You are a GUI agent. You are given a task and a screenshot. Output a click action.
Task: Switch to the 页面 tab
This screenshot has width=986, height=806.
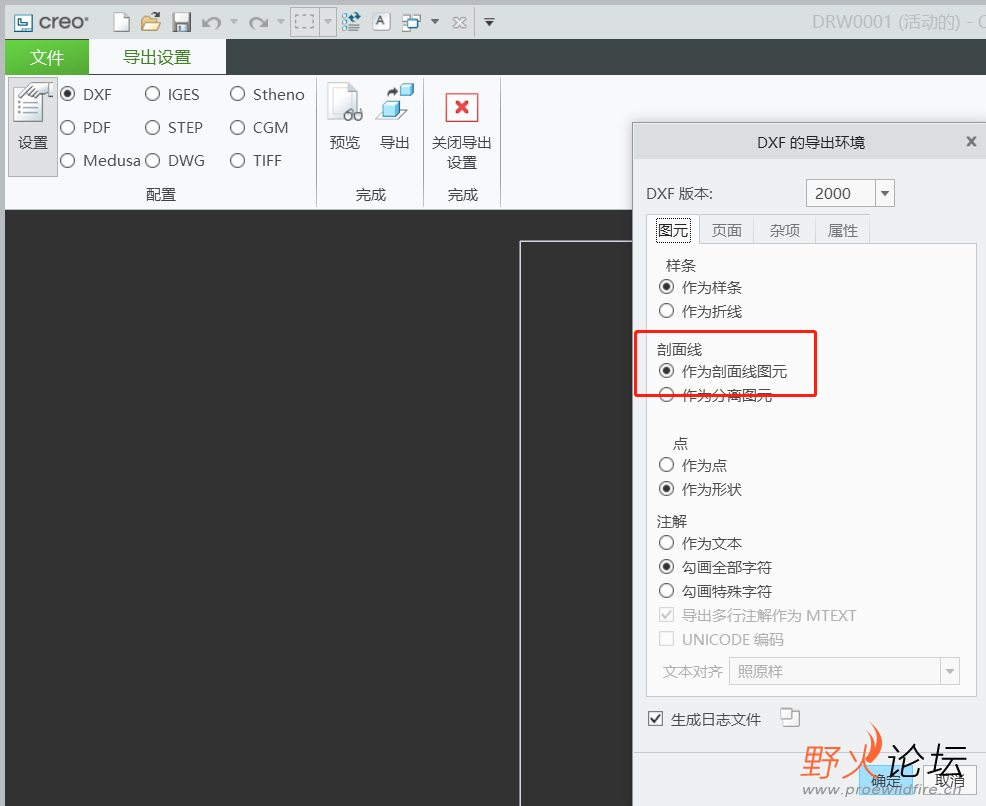tap(726, 231)
